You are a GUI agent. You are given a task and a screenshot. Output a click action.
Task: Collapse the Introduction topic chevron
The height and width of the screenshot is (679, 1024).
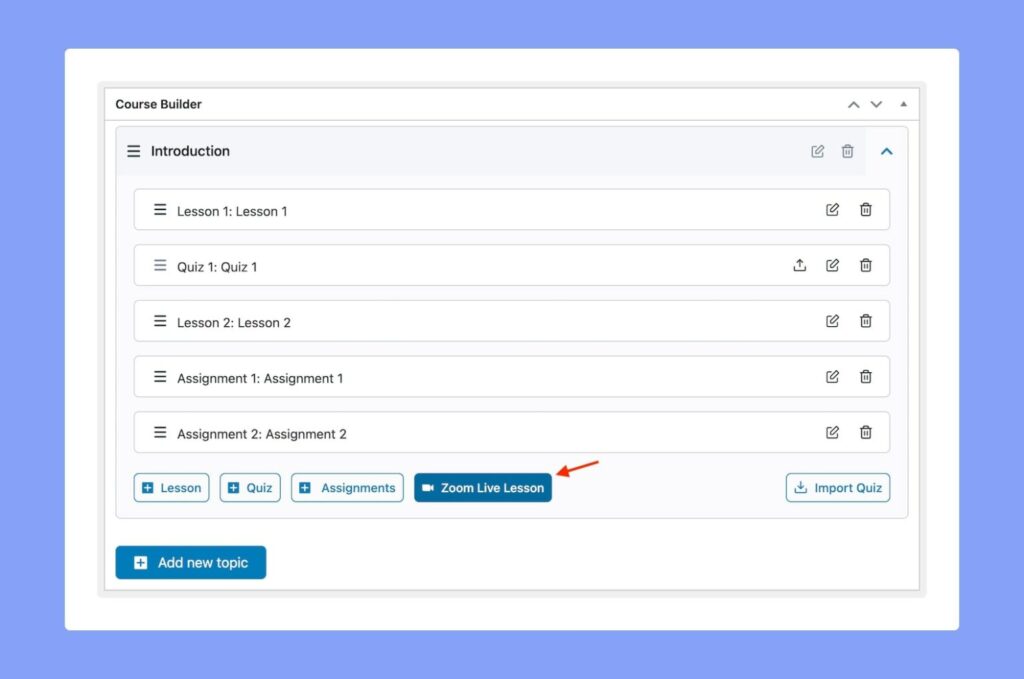click(887, 151)
